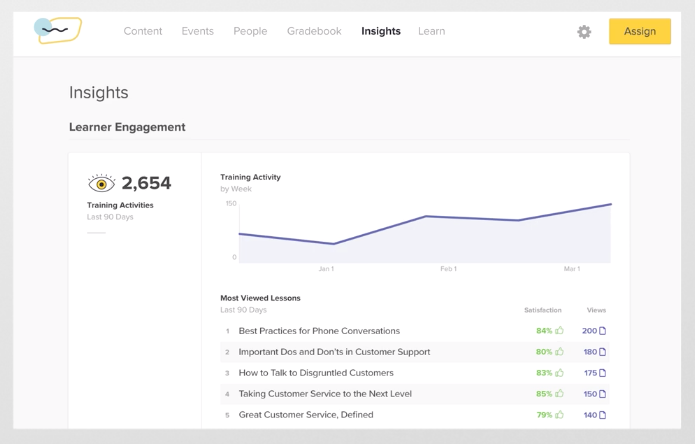Image resolution: width=695 pixels, height=444 pixels.
Task: Click thumbs-up icon next to 83%
Action: pos(559,373)
